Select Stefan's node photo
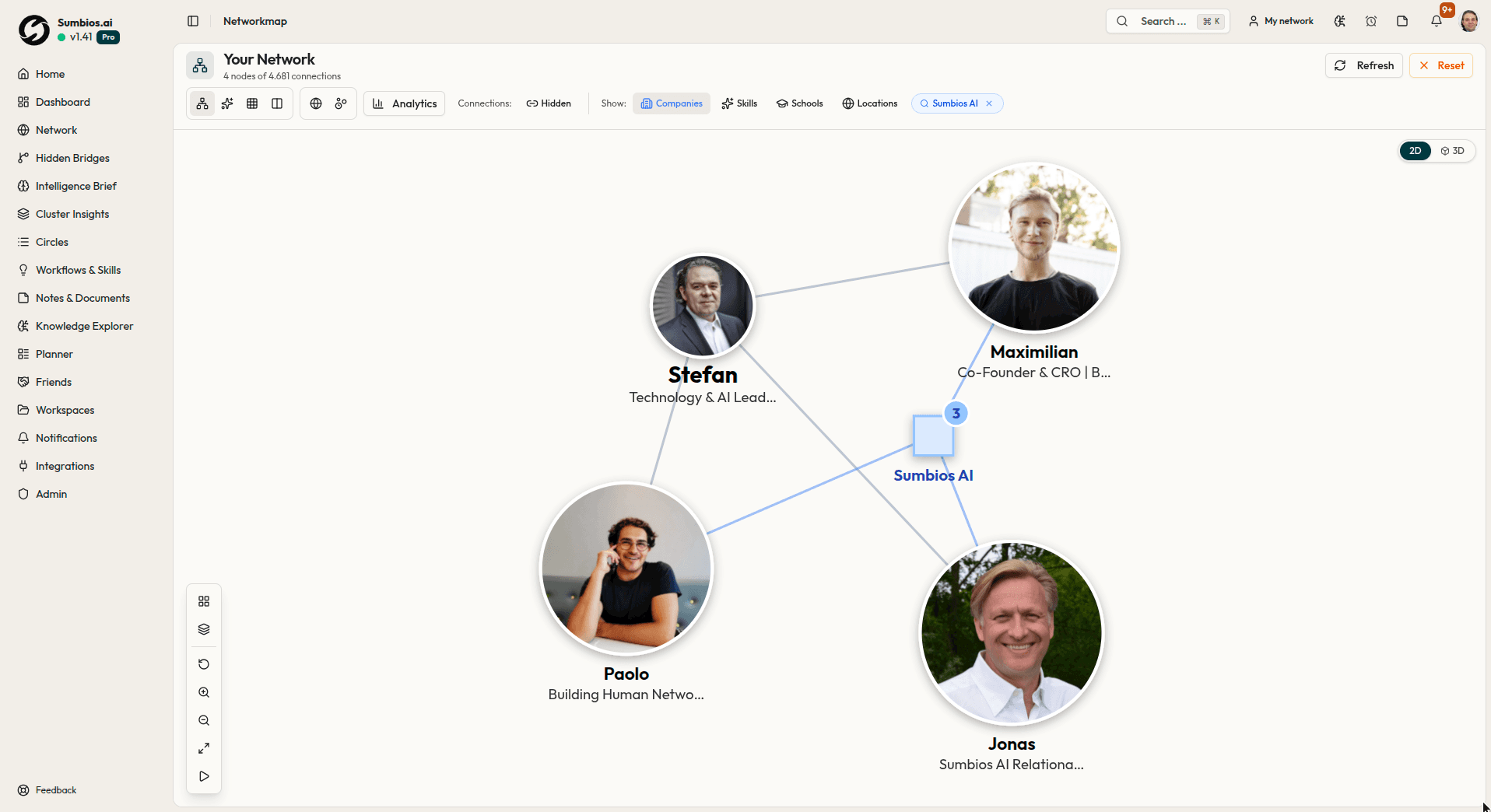1491x812 pixels. 703,306
